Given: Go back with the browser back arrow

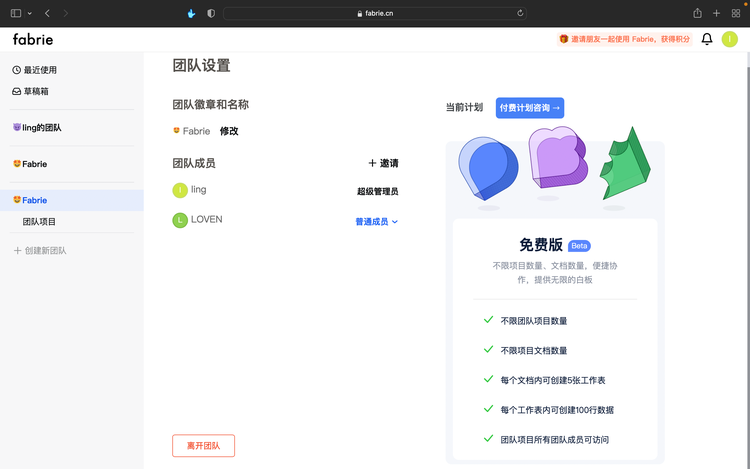Looking at the screenshot, I should coord(47,13).
